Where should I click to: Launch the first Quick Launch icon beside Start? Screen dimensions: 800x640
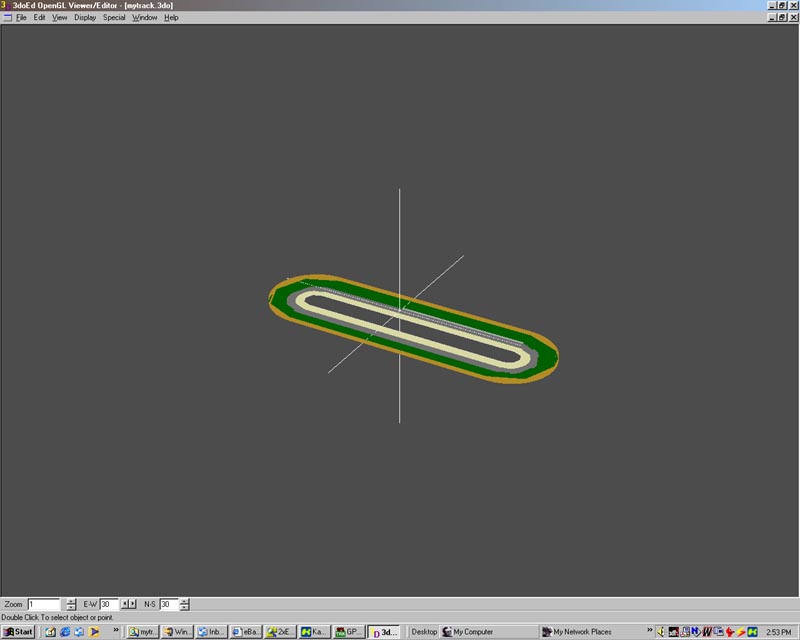click(x=50, y=632)
